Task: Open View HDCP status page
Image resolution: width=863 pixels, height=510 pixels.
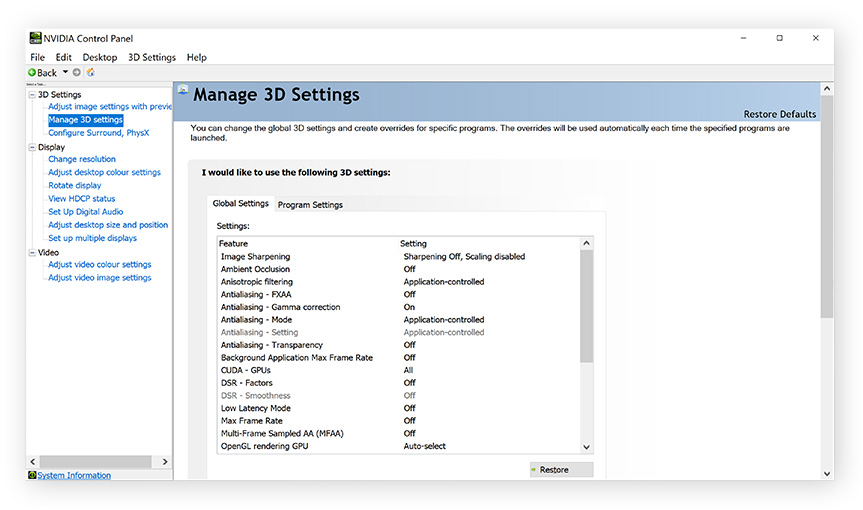Action: 81,199
